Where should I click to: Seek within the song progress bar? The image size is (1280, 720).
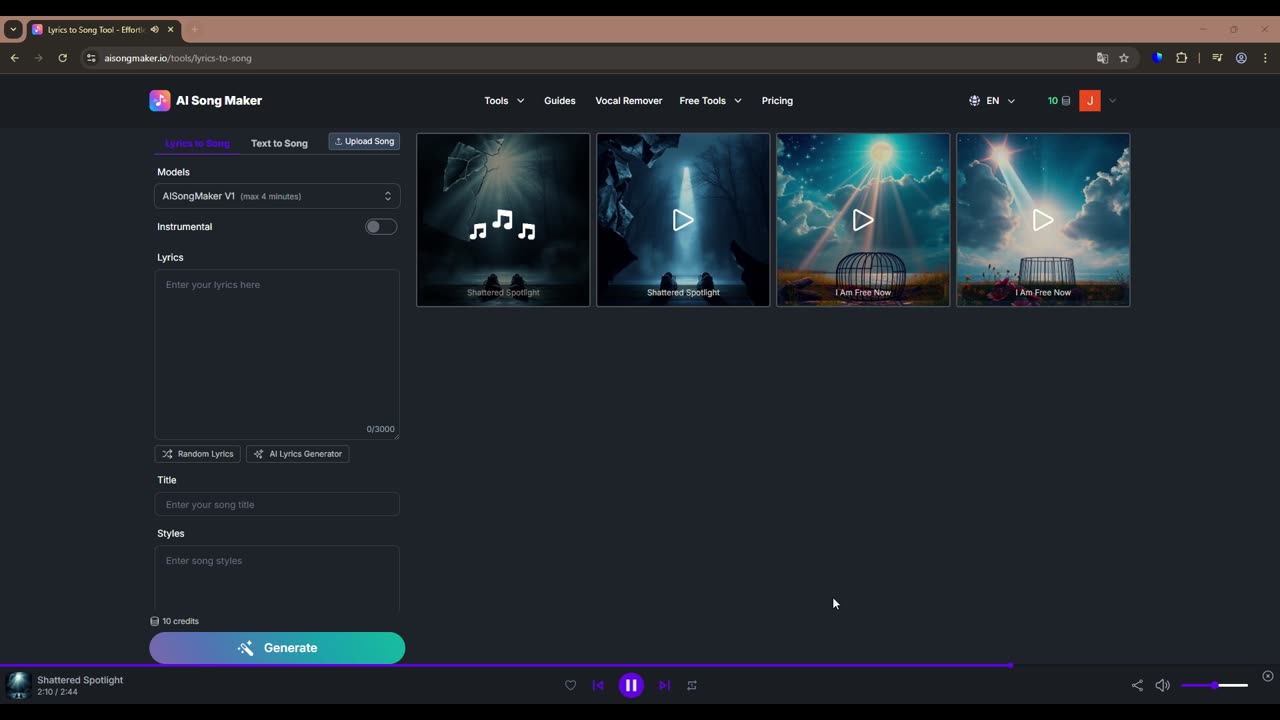pyautogui.click(x=640, y=665)
